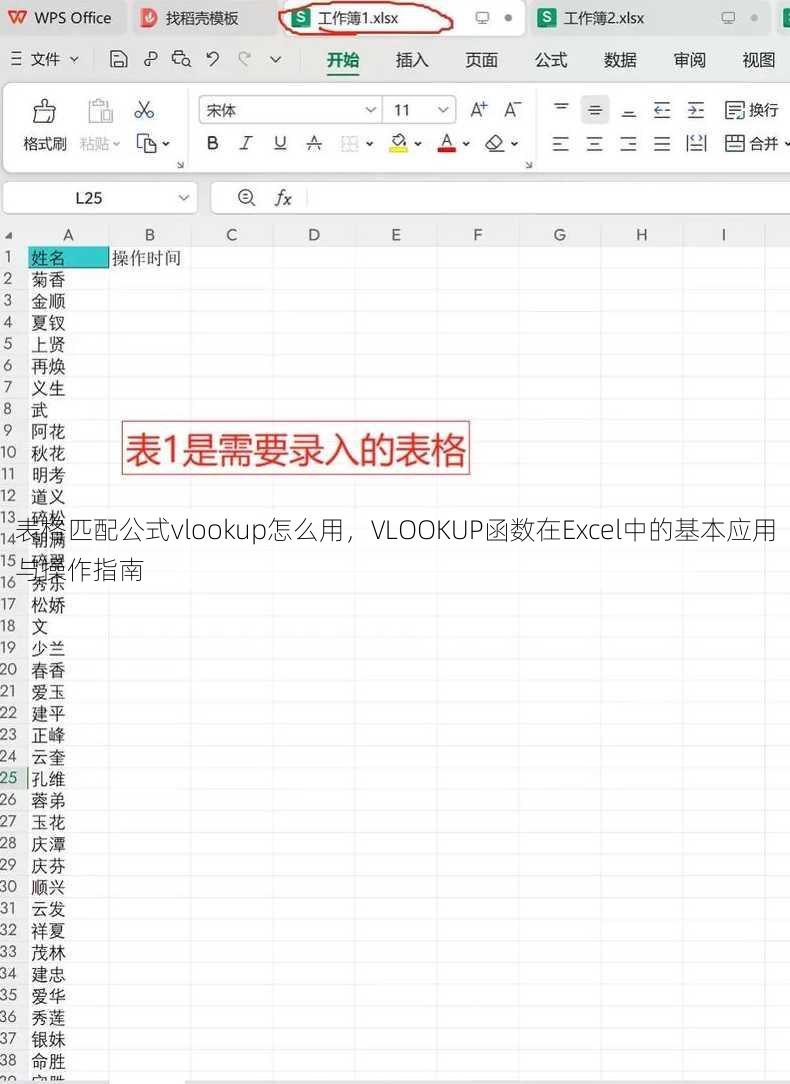Image resolution: width=790 pixels, height=1084 pixels.
Task: Click the Clear eraser icon
Action: (495, 143)
